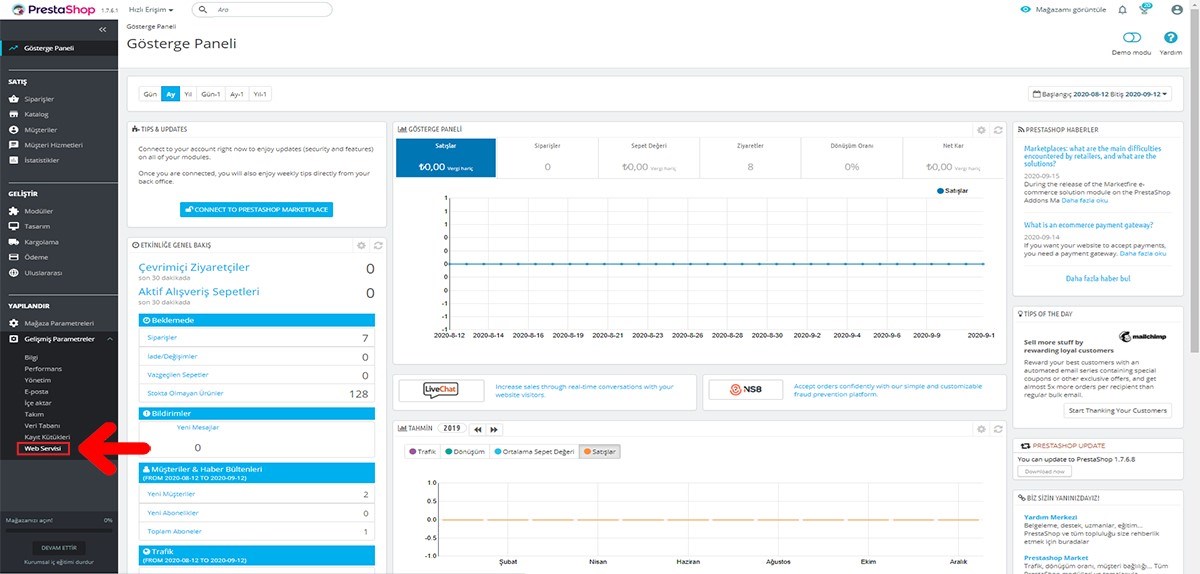This screenshot has height=574, width=1200.
Task: Select the Web Servisi menu item
Action: point(43,450)
